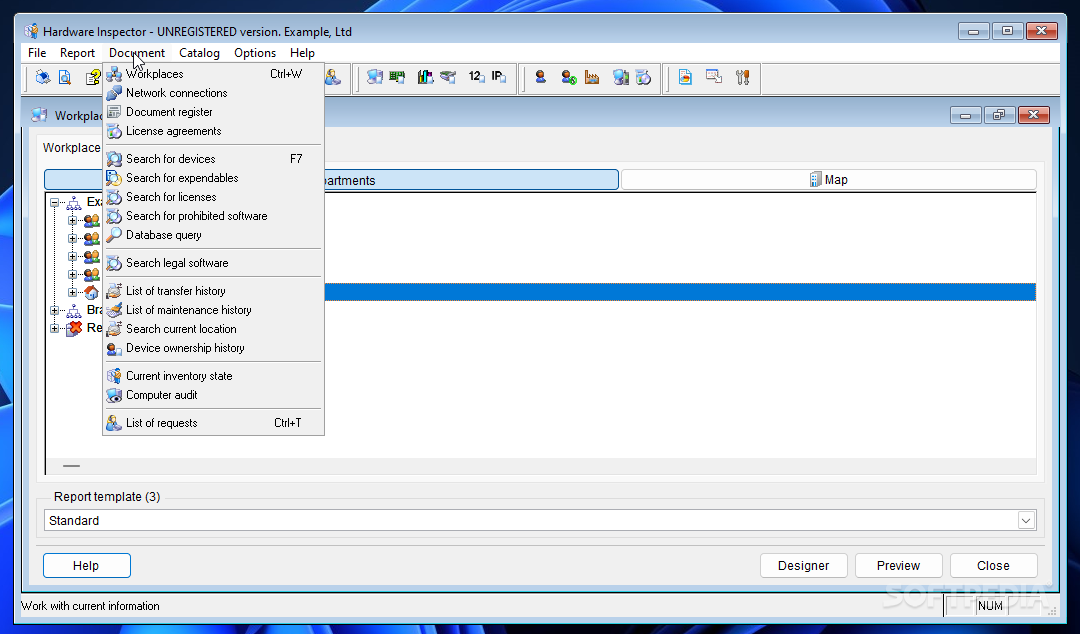Open the Report menu

[x=77, y=53]
